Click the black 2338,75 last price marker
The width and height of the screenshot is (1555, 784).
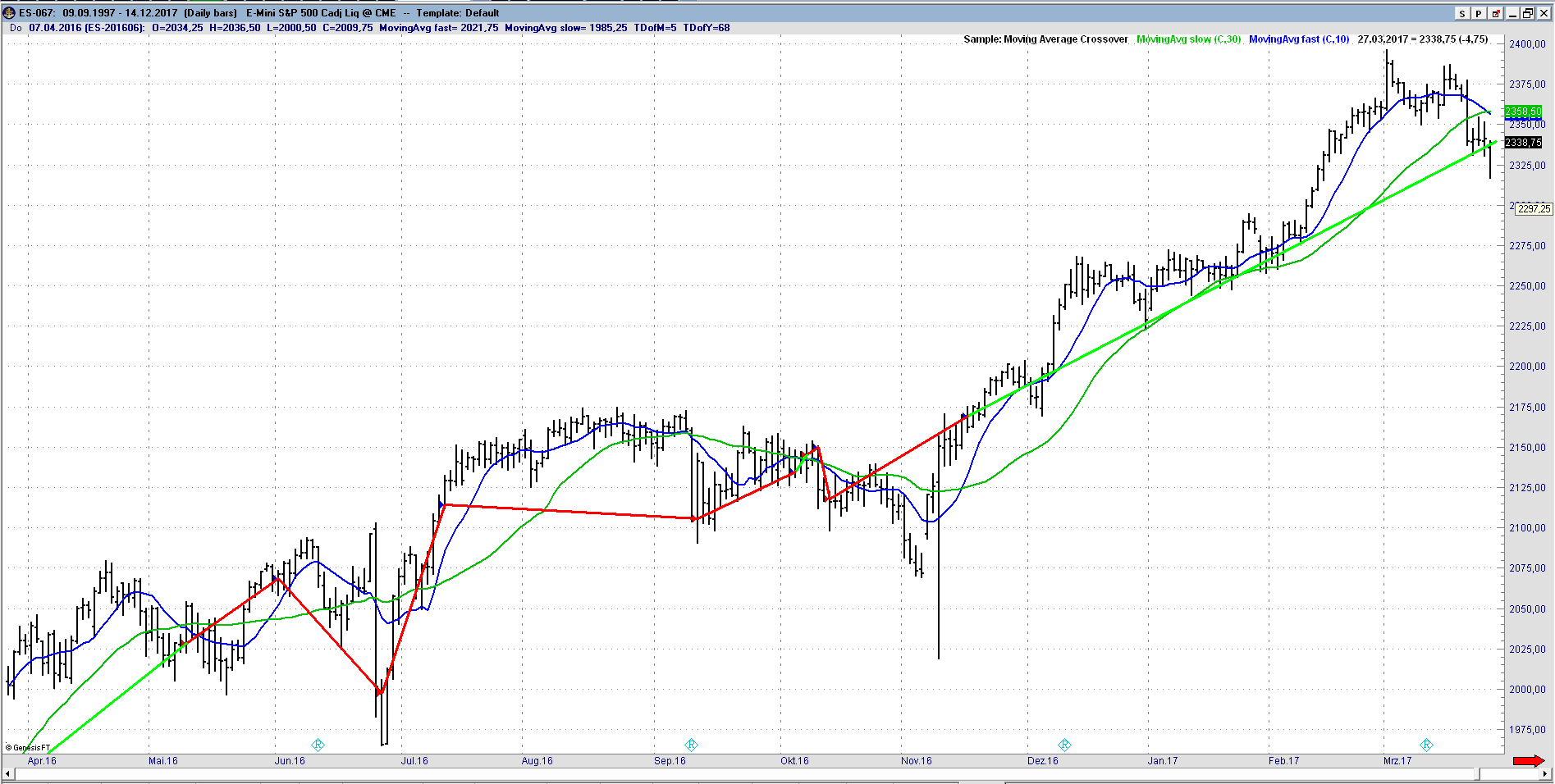1523,143
